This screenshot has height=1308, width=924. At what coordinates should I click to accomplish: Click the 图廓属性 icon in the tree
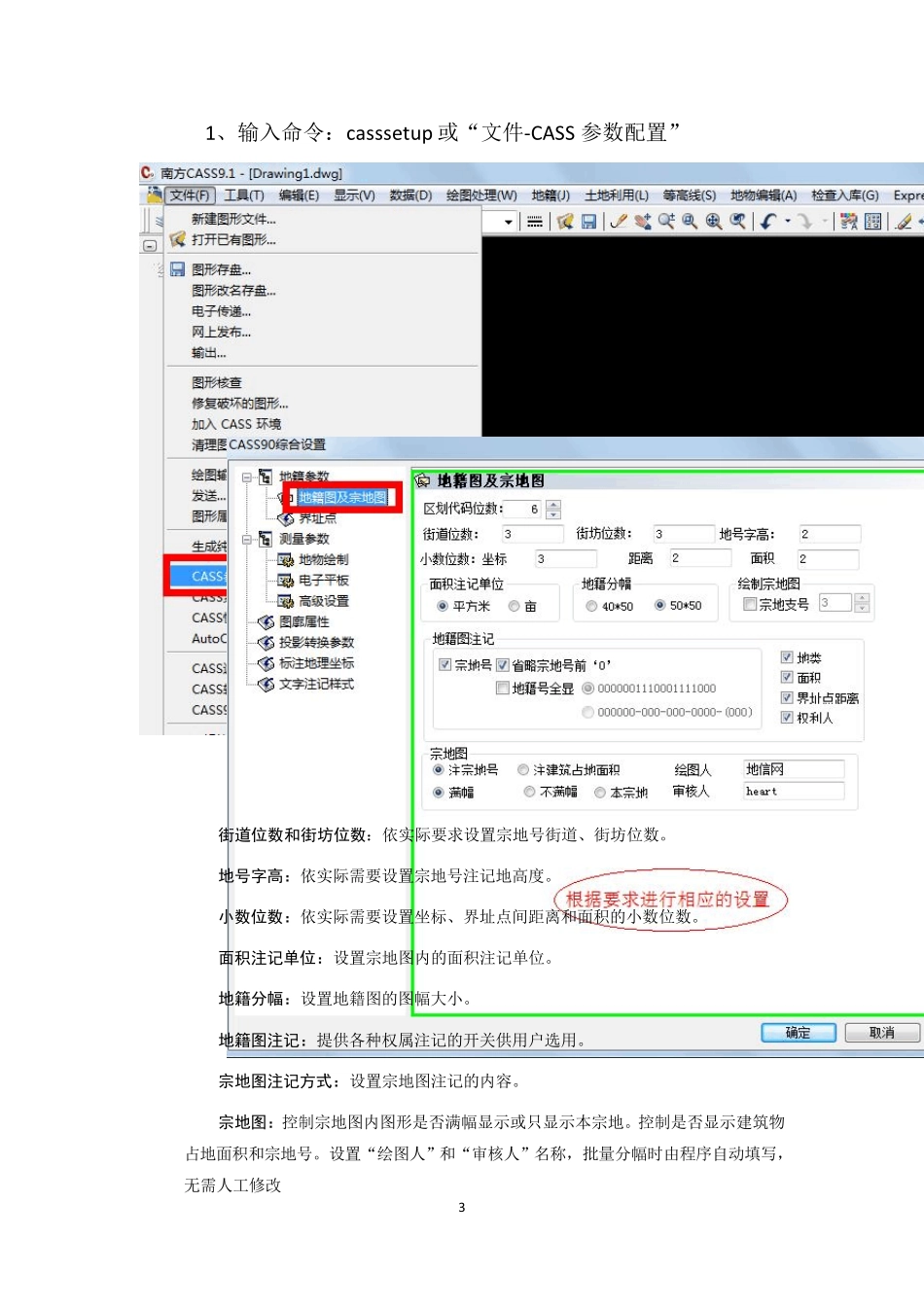tap(266, 622)
